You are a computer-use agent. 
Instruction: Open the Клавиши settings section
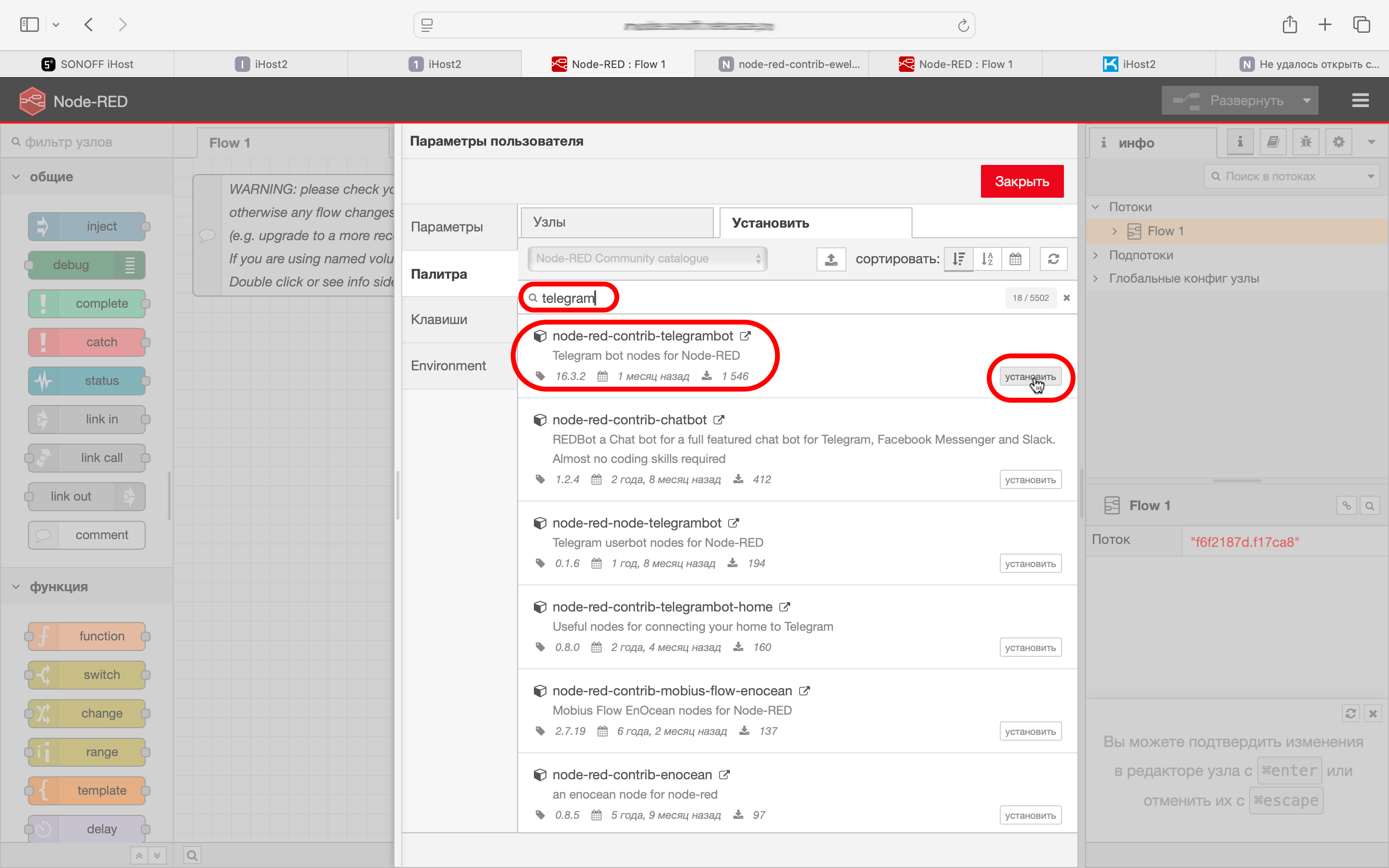tap(439, 320)
